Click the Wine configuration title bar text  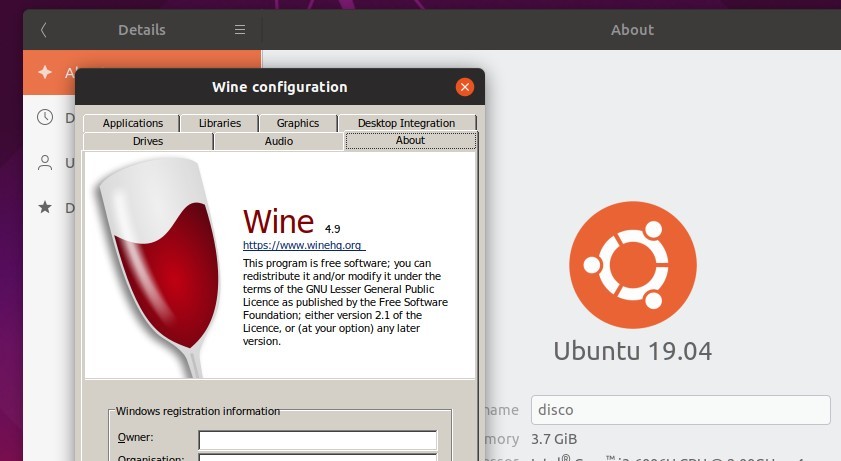[279, 87]
